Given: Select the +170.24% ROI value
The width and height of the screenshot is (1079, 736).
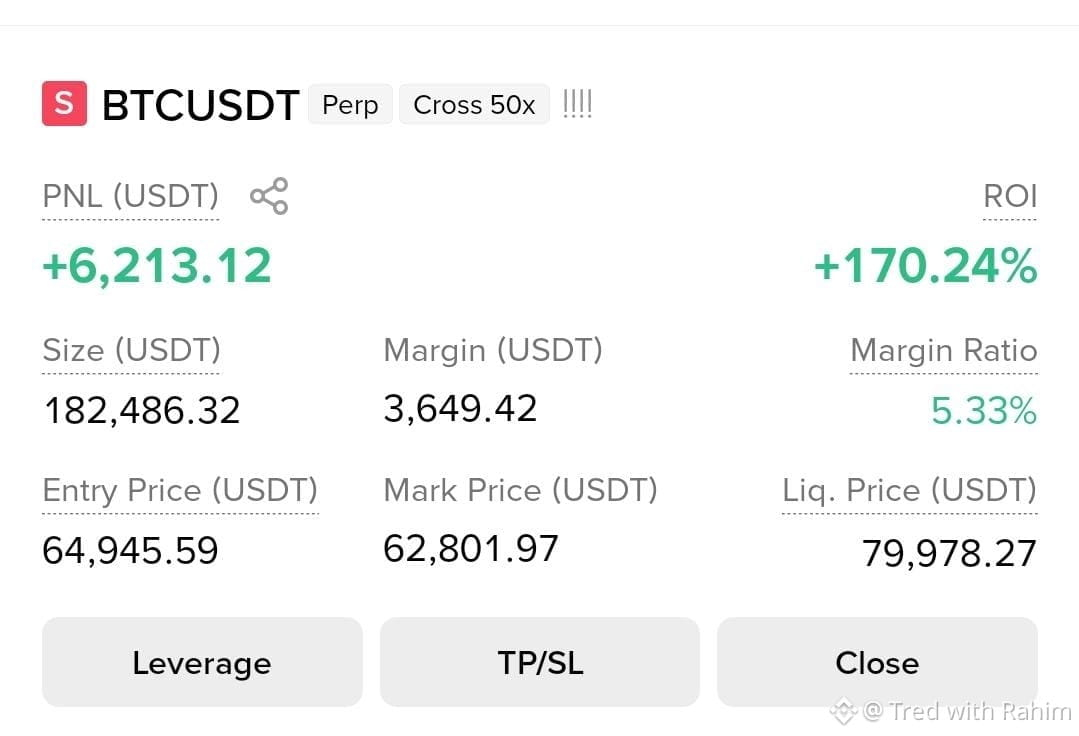Looking at the screenshot, I should 926,266.
